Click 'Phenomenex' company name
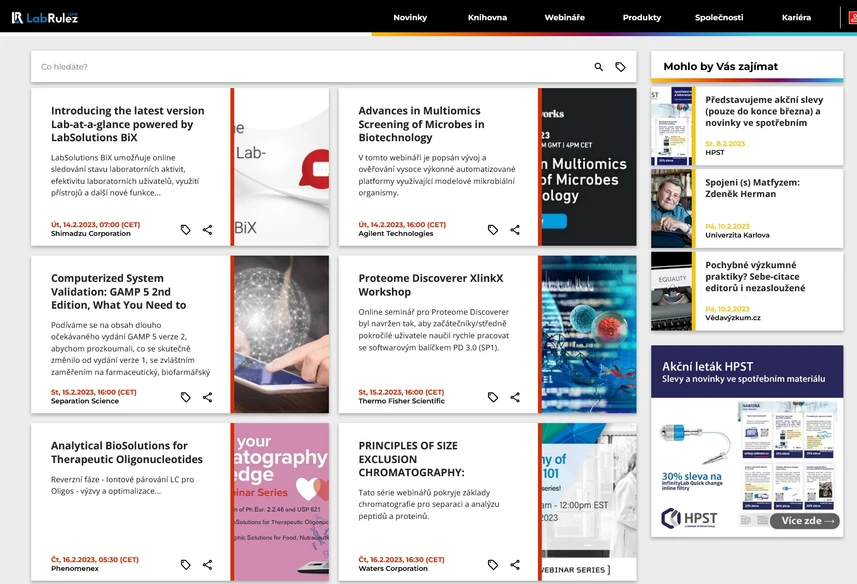857x584 pixels. point(75,569)
